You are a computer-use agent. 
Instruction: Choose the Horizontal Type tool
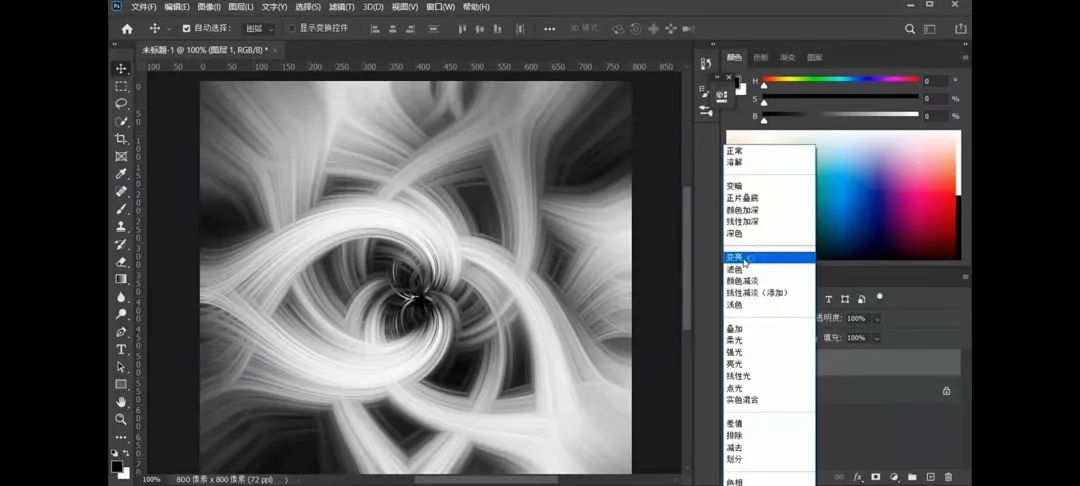click(121, 349)
